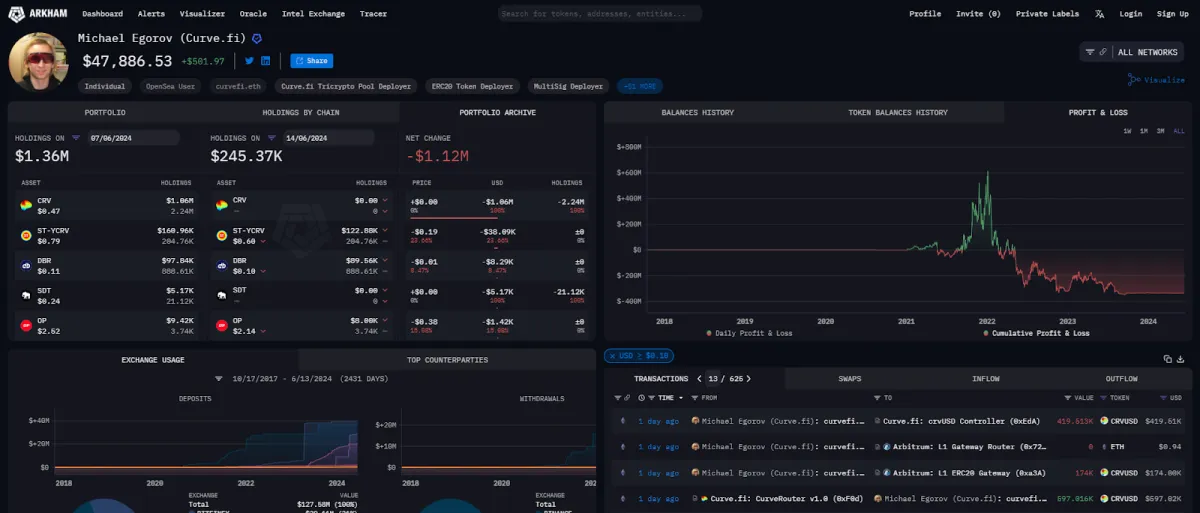Switch to the Portfolio tab
Viewport: 1200px width, 513px height.
[105, 113]
